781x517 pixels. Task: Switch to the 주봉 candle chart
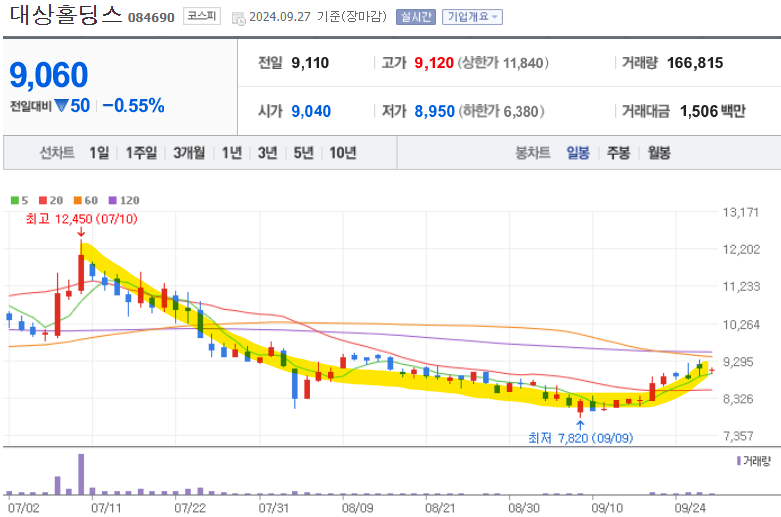click(618, 152)
